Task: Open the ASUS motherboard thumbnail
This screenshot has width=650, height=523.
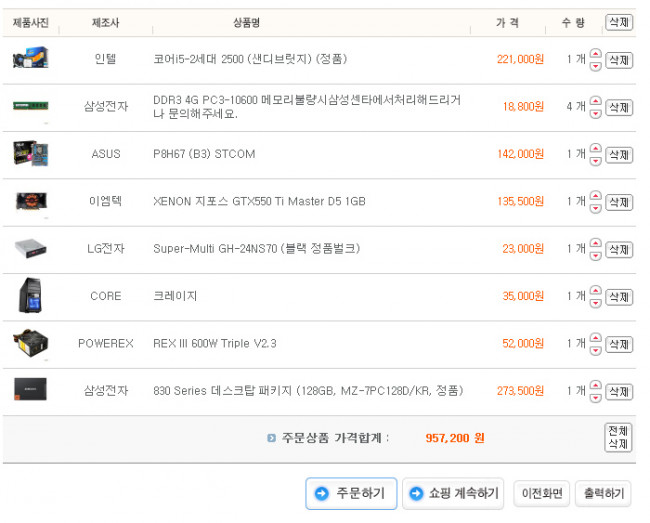Action: pyautogui.click(x=30, y=154)
